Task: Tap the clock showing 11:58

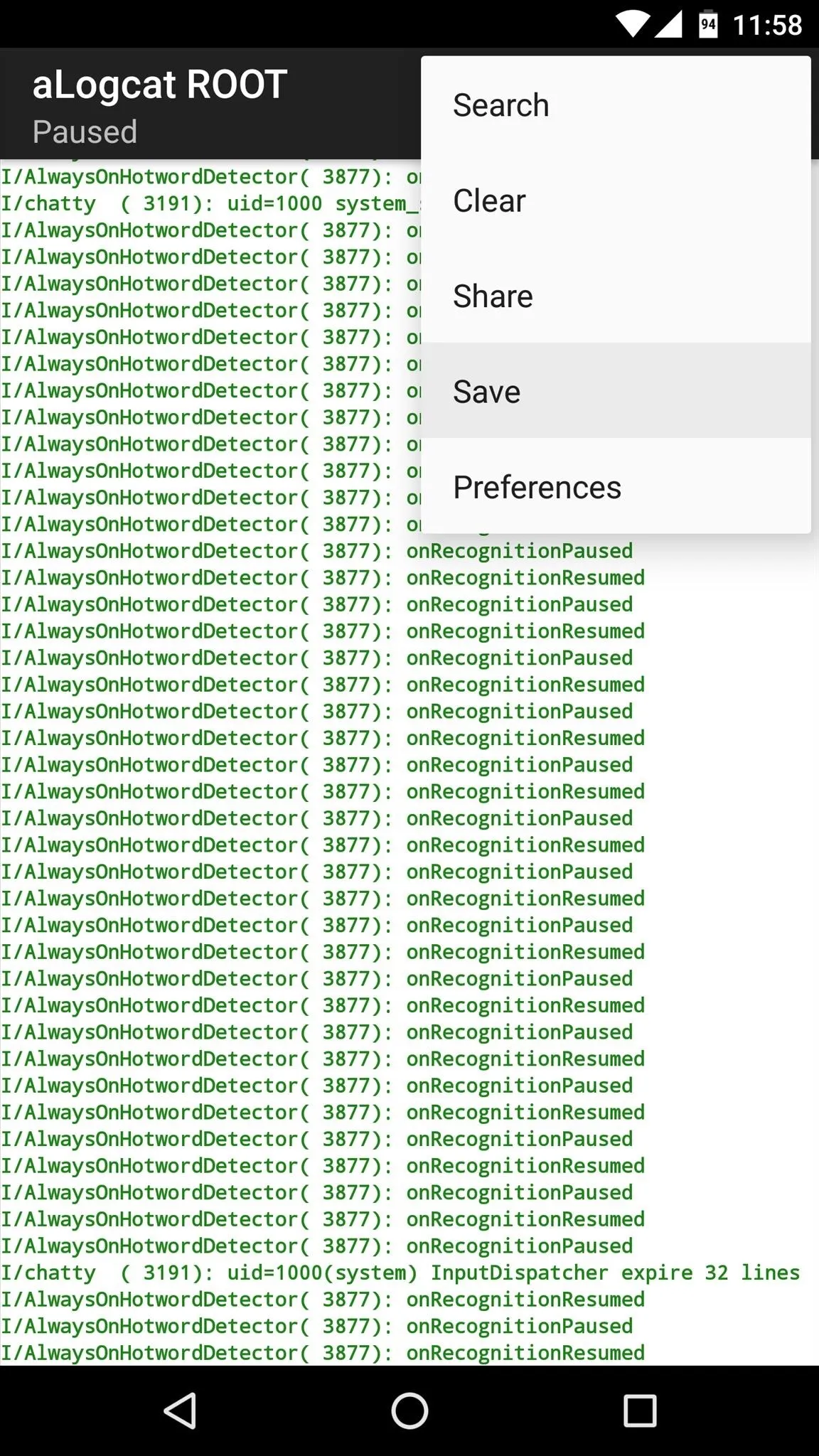Action: (767, 26)
